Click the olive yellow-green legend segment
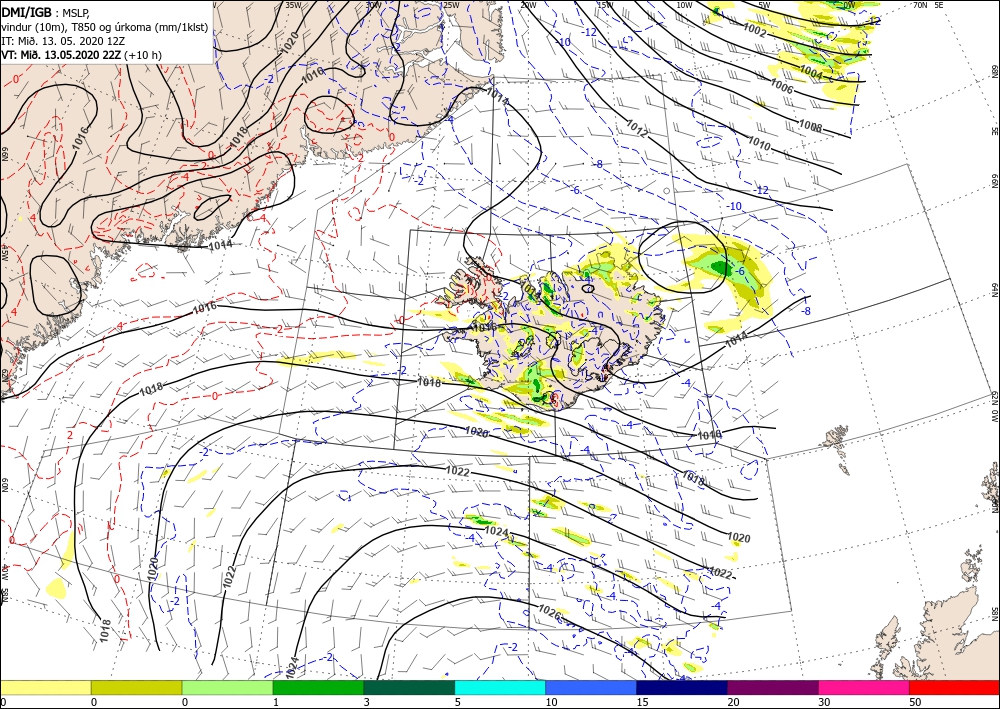The image size is (1000, 709). tap(136, 687)
